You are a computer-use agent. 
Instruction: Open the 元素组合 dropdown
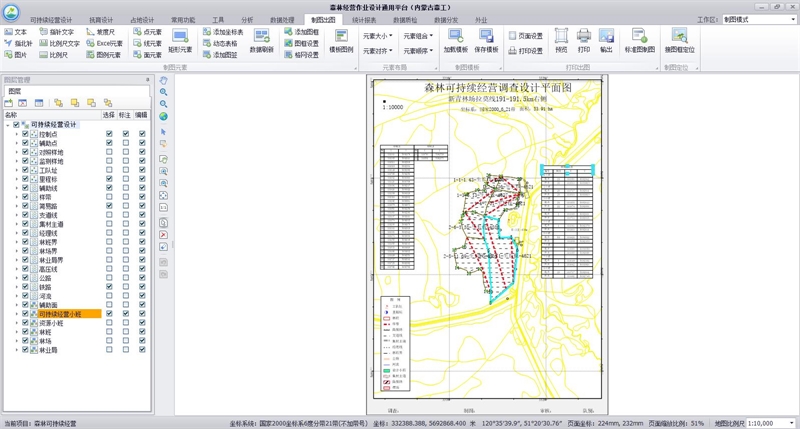coord(418,35)
